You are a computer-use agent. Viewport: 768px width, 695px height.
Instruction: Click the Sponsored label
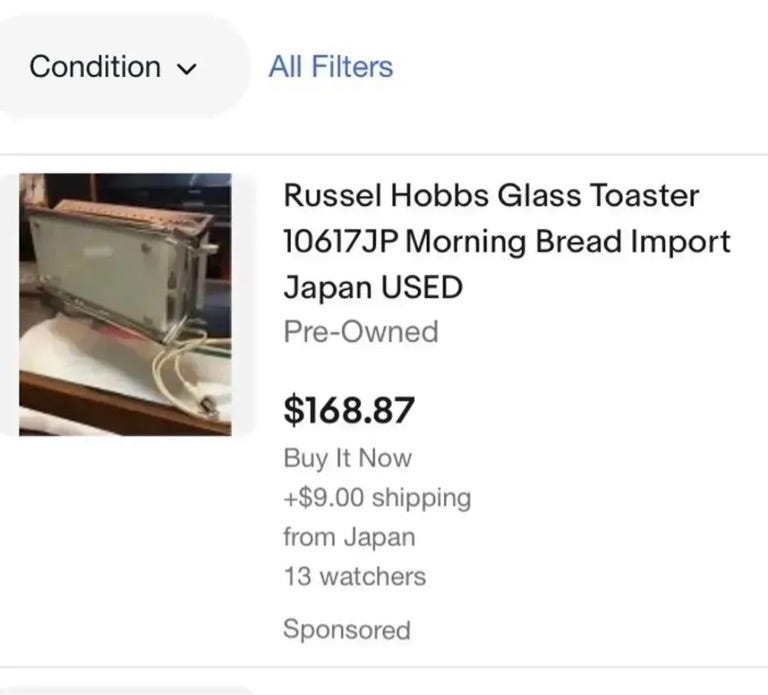(346, 629)
